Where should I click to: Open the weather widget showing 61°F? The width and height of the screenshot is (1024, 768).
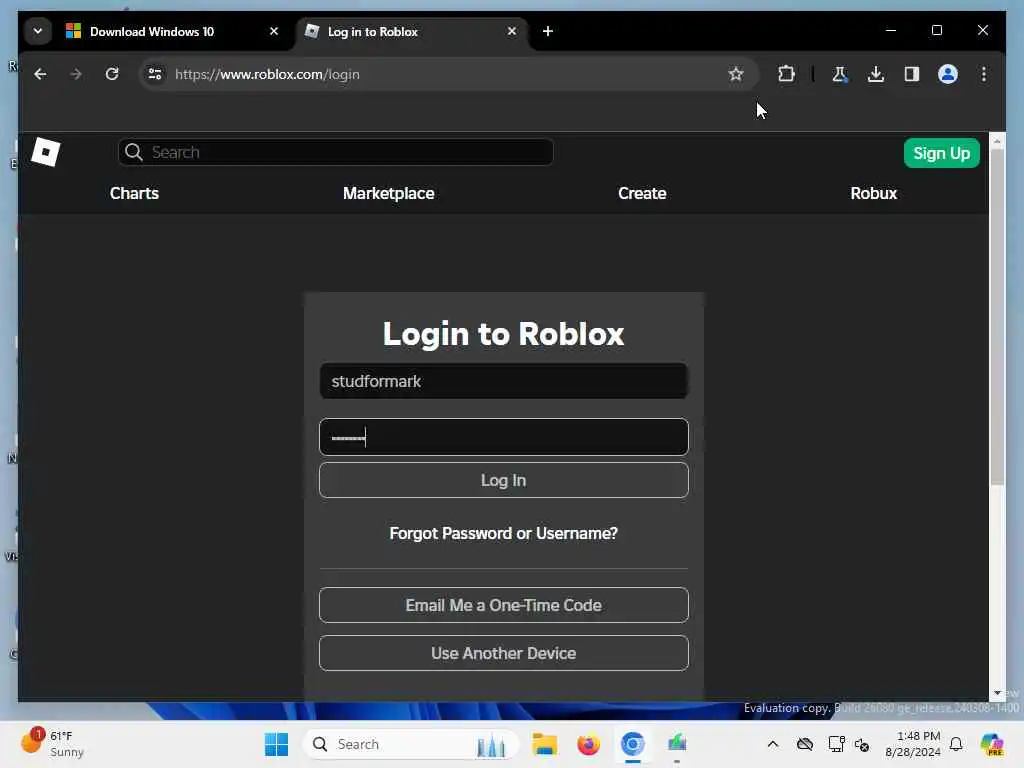tap(53, 743)
